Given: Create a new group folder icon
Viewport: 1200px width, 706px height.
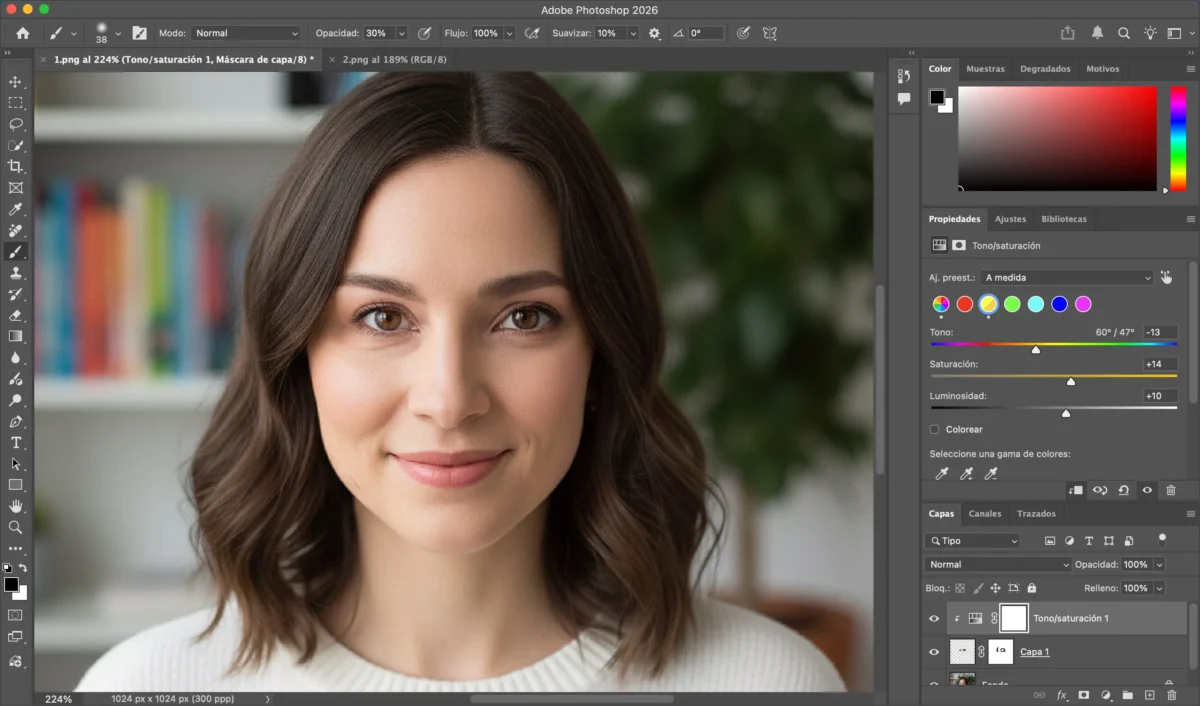Looking at the screenshot, I should click(x=1127, y=694).
